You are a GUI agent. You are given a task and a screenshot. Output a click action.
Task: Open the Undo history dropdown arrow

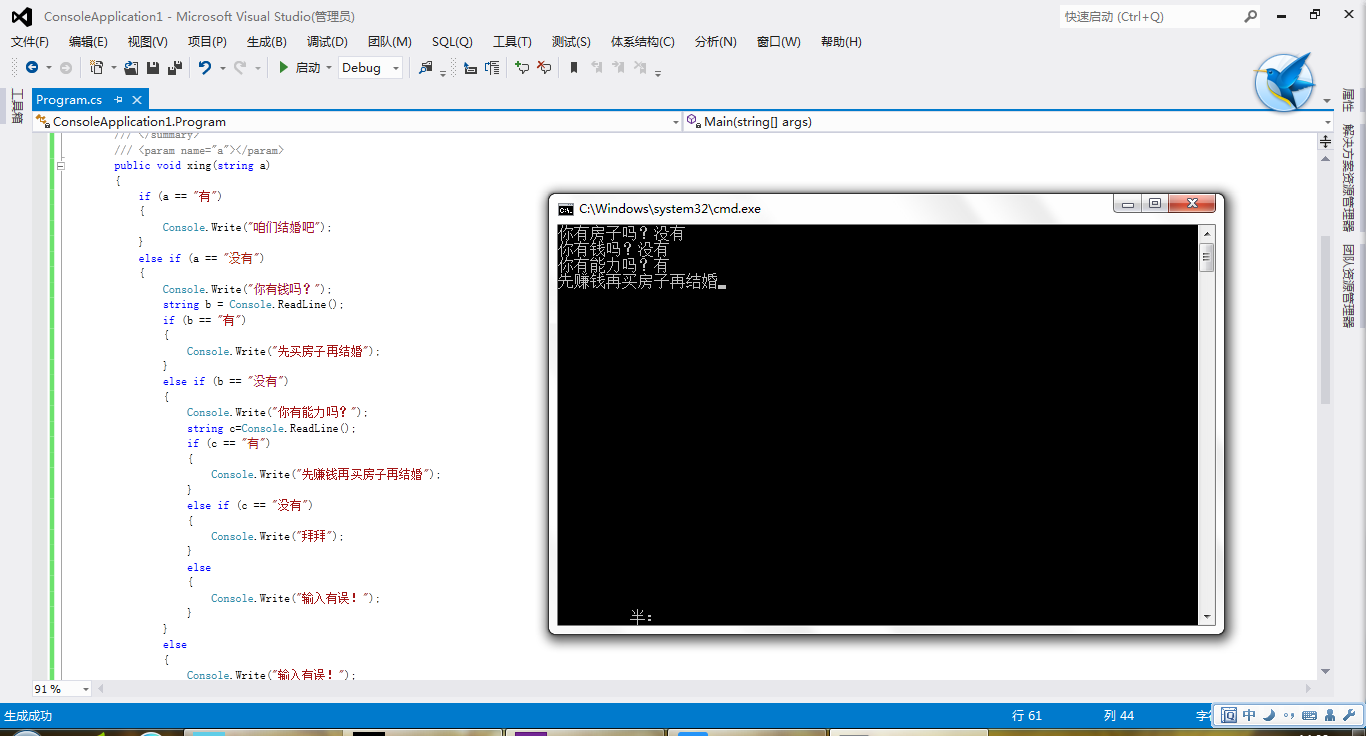(x=222, y=68)
